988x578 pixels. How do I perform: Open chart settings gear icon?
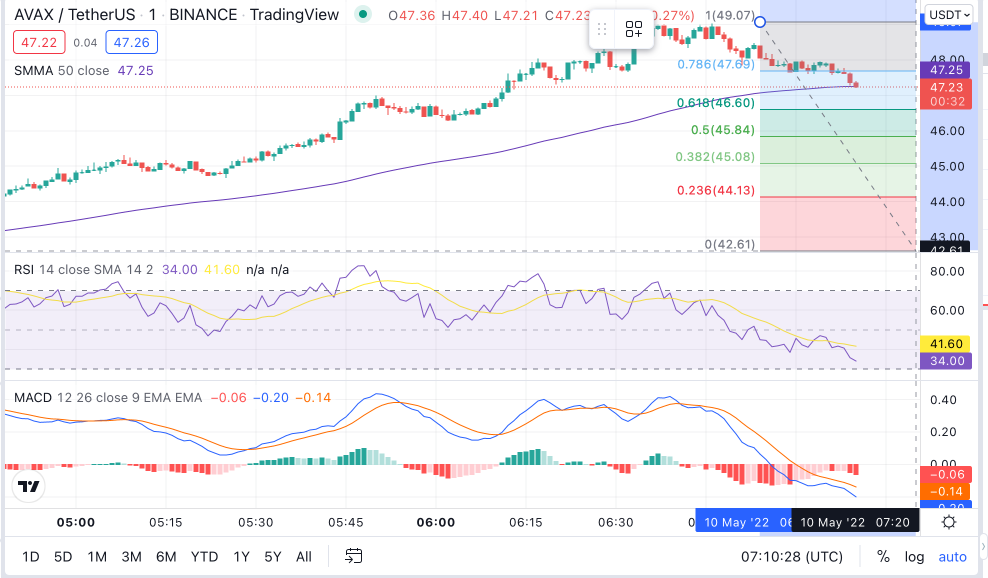[949, 522]
